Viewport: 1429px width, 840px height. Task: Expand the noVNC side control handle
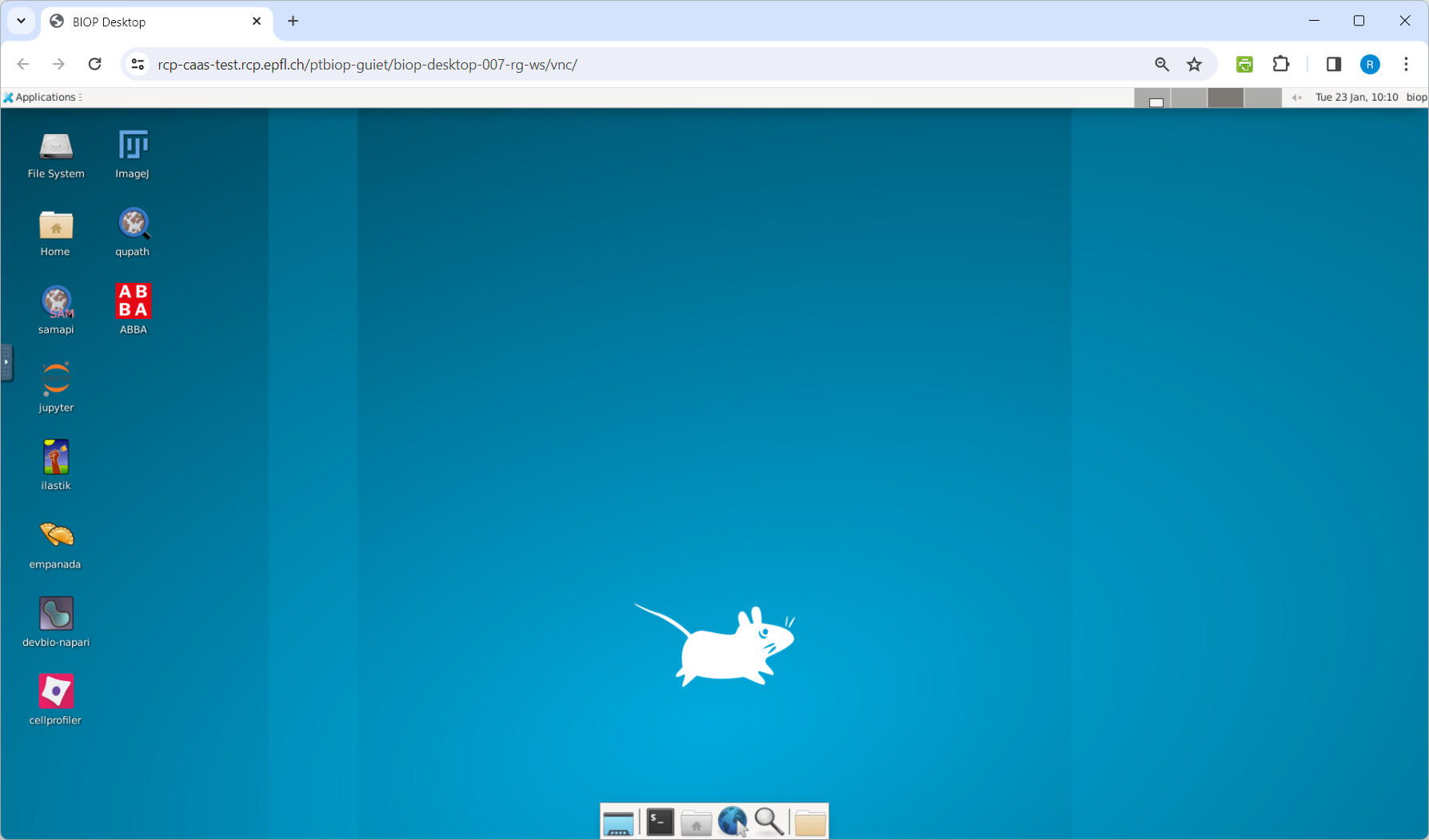(7, 362)
